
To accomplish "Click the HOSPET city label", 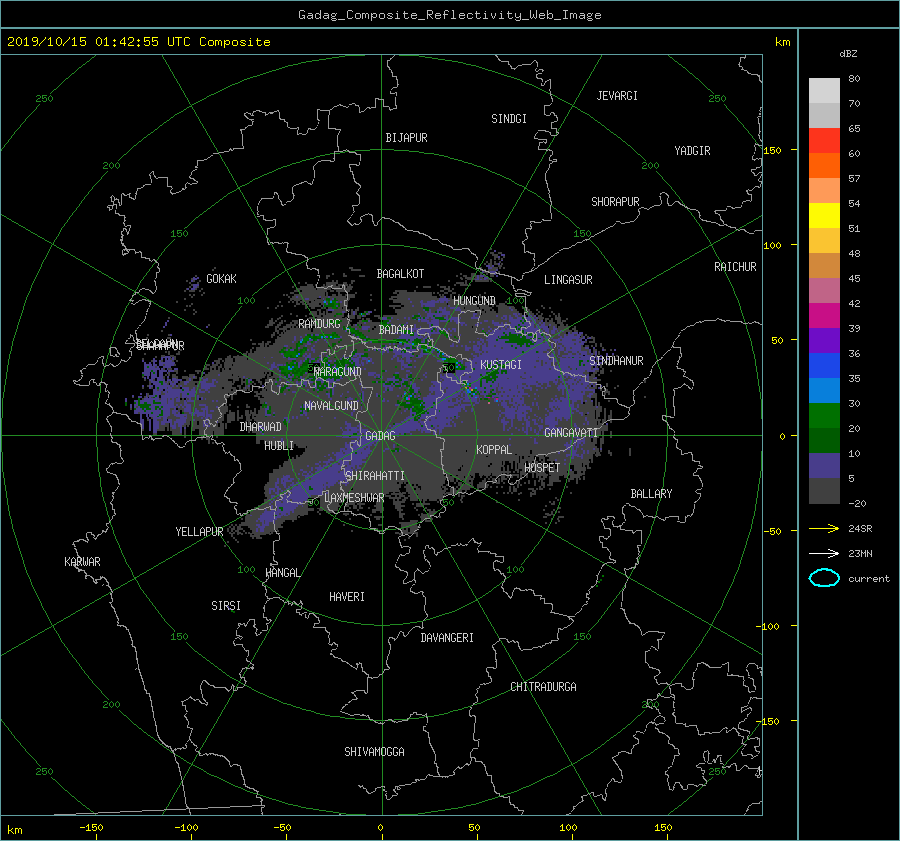I will 542,468.
